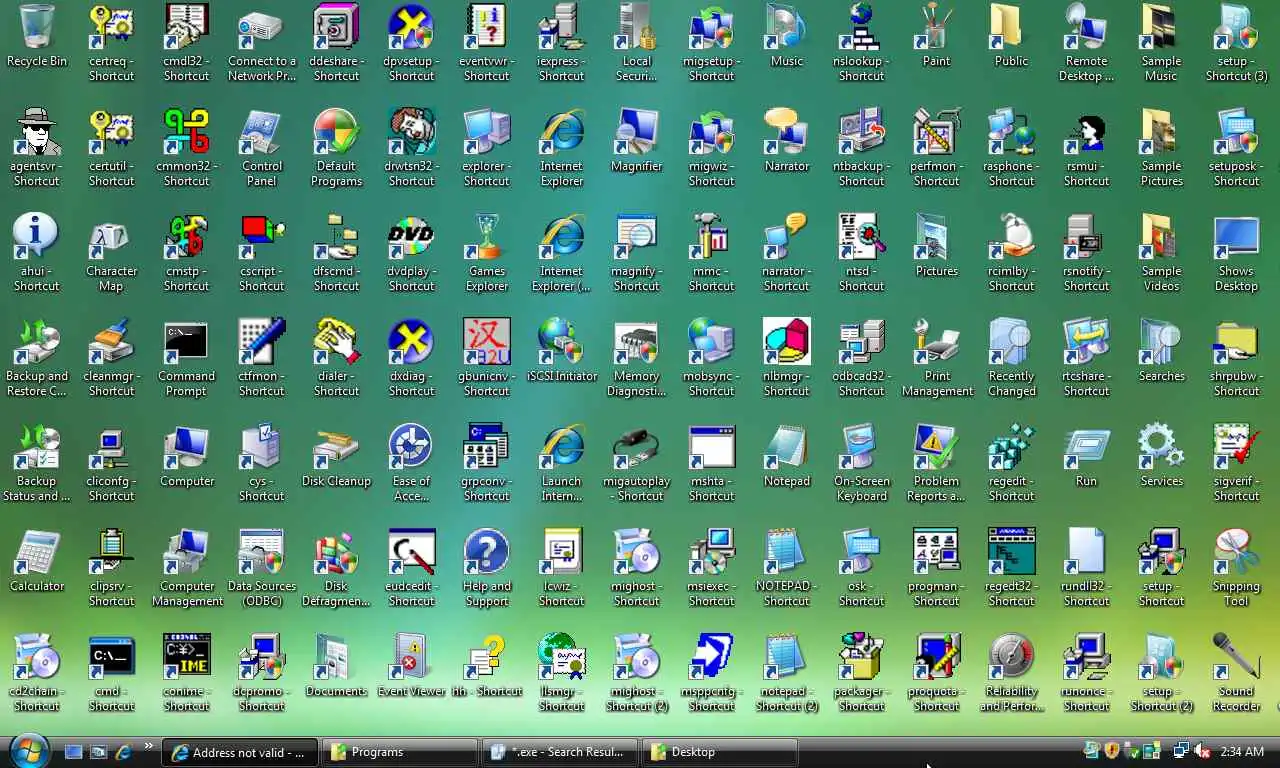Launch Internet Explorer from quick launch
This screenshot has width=1280, height=768.
(124, 752)
